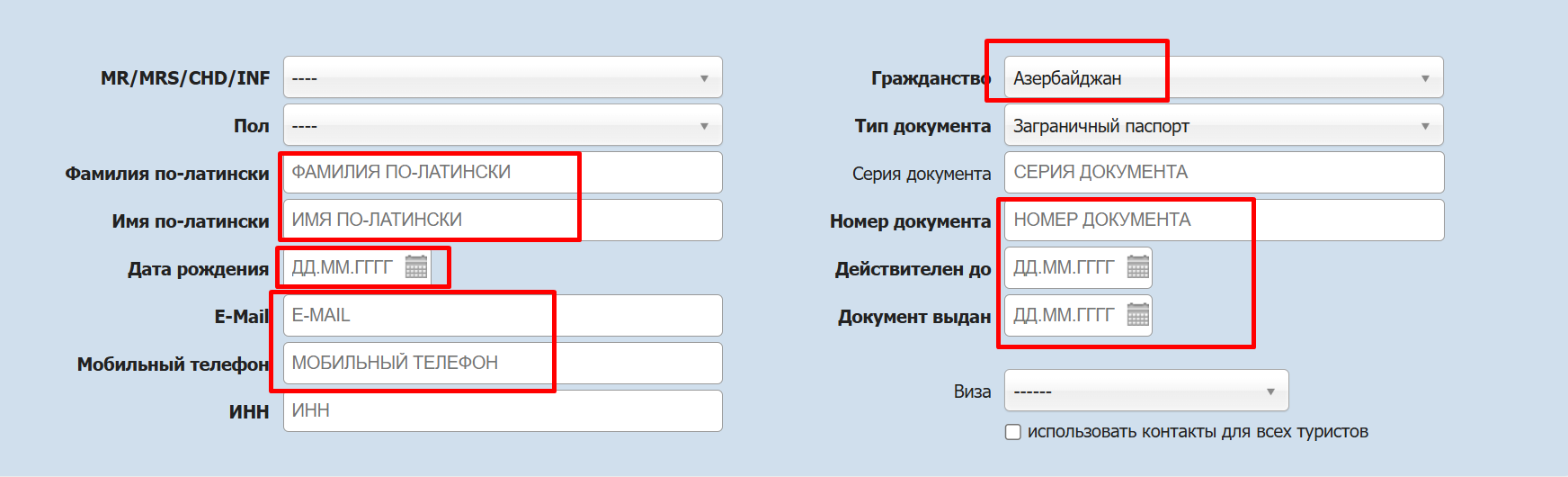Screen dimensions: 1568x477
Task: Open calendar picker for Документ выдан
Action: [x=1137, y=315]
